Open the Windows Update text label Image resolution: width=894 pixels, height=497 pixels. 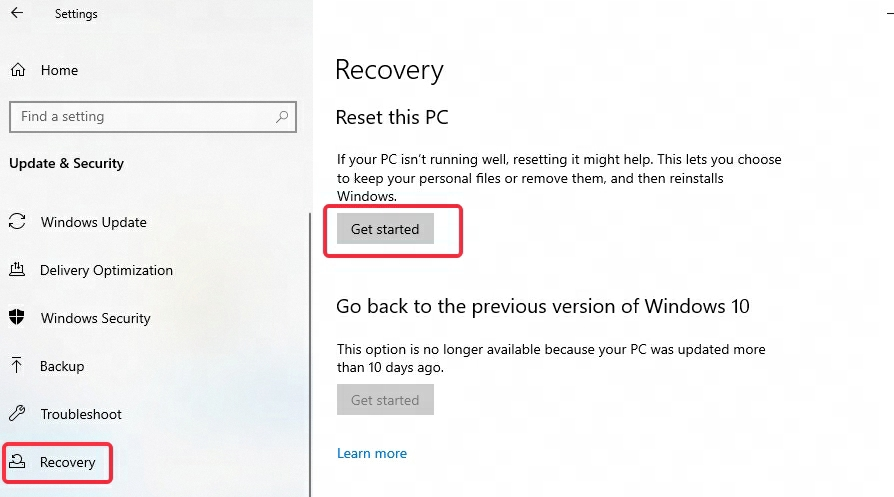94,222
